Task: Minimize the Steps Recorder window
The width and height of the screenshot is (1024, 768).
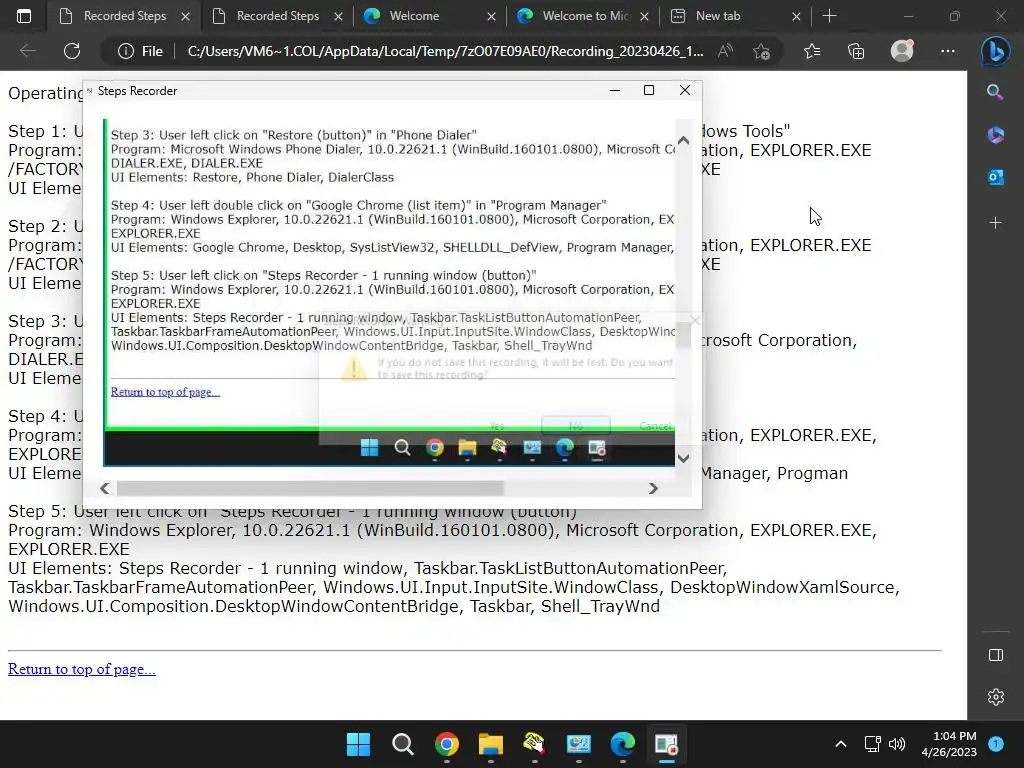Action: pyautogui.click(x=615, y=90)
